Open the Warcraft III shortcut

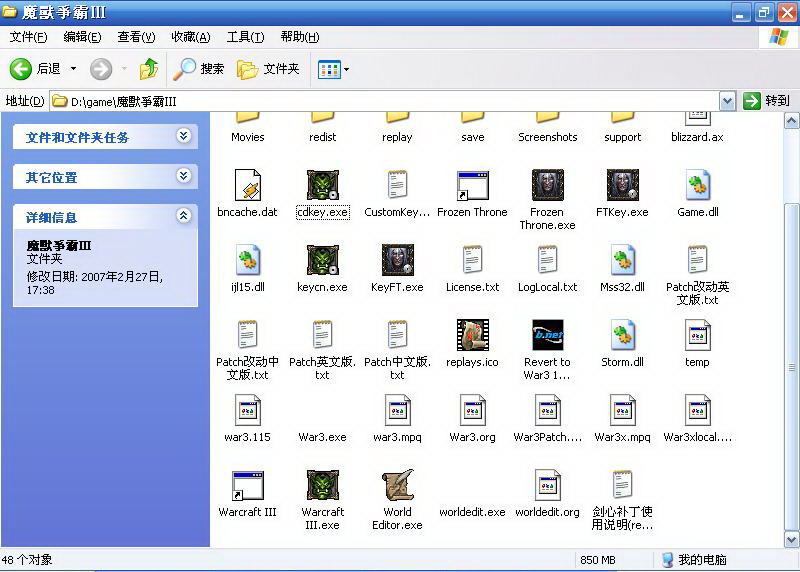(247, 485)
